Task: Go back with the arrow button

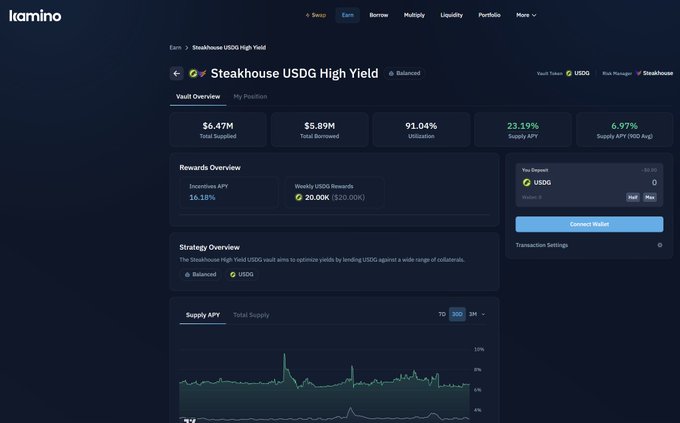Action: point(177,73)
